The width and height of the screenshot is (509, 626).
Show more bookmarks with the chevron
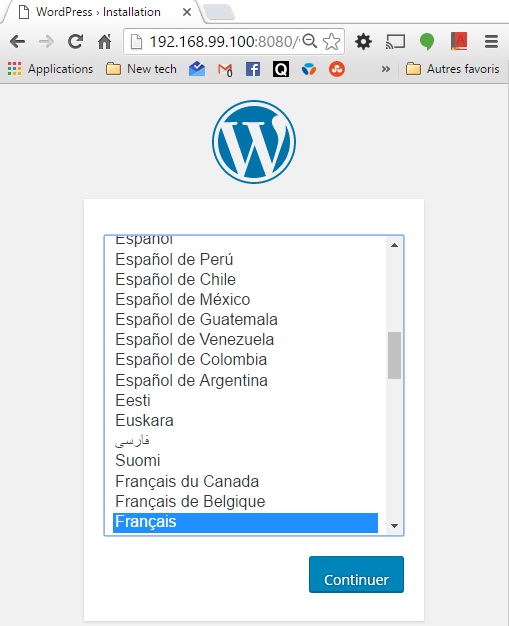click(x=386, y=69)
